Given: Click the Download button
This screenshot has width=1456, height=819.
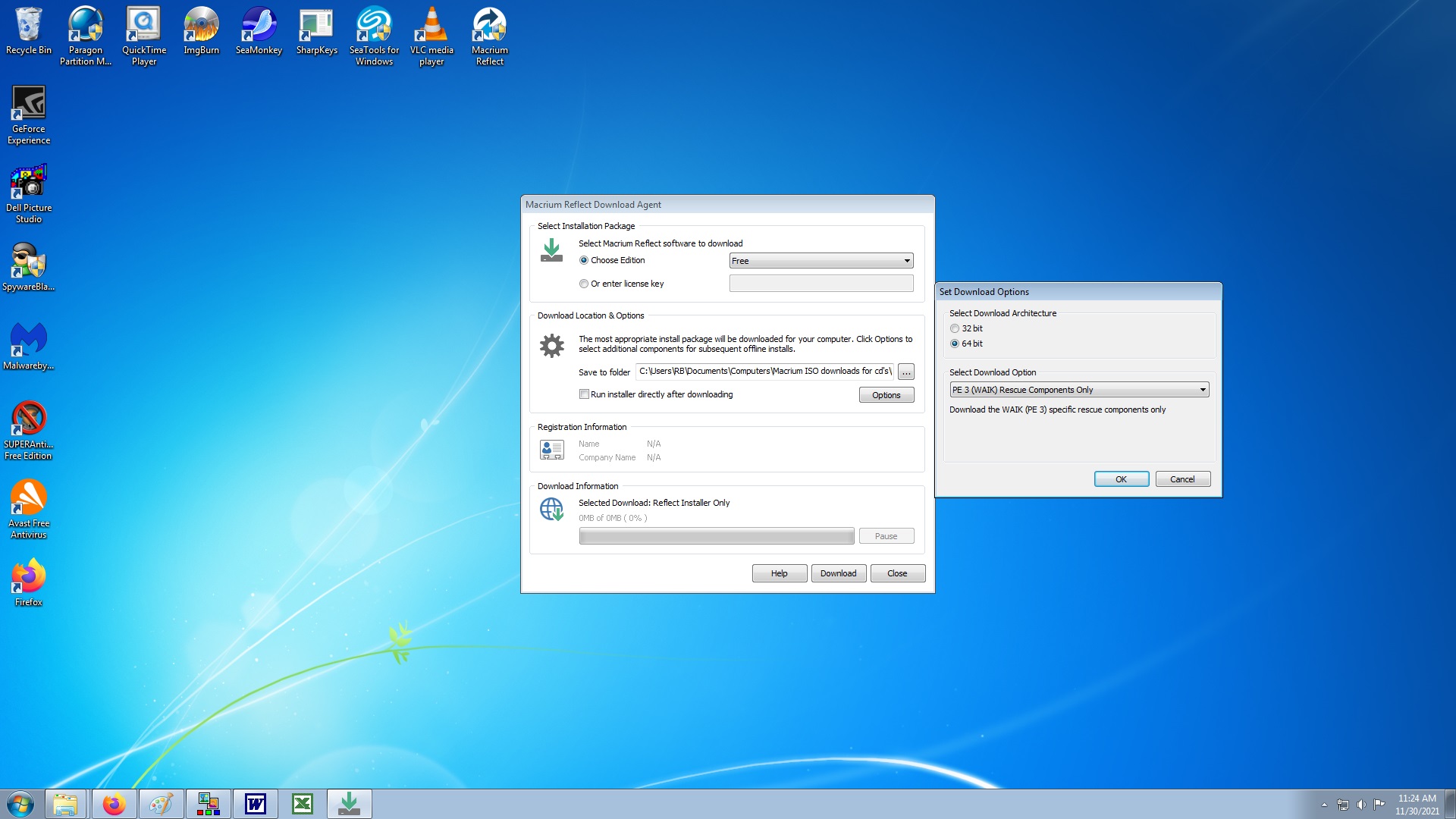Looking at the screenshot, I should coord(839,573).
